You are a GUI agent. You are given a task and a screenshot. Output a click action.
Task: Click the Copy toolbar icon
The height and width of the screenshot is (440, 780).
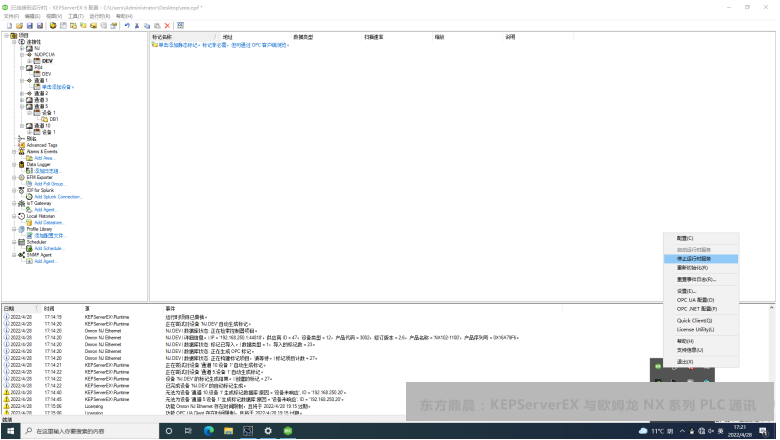pos(147,25)
